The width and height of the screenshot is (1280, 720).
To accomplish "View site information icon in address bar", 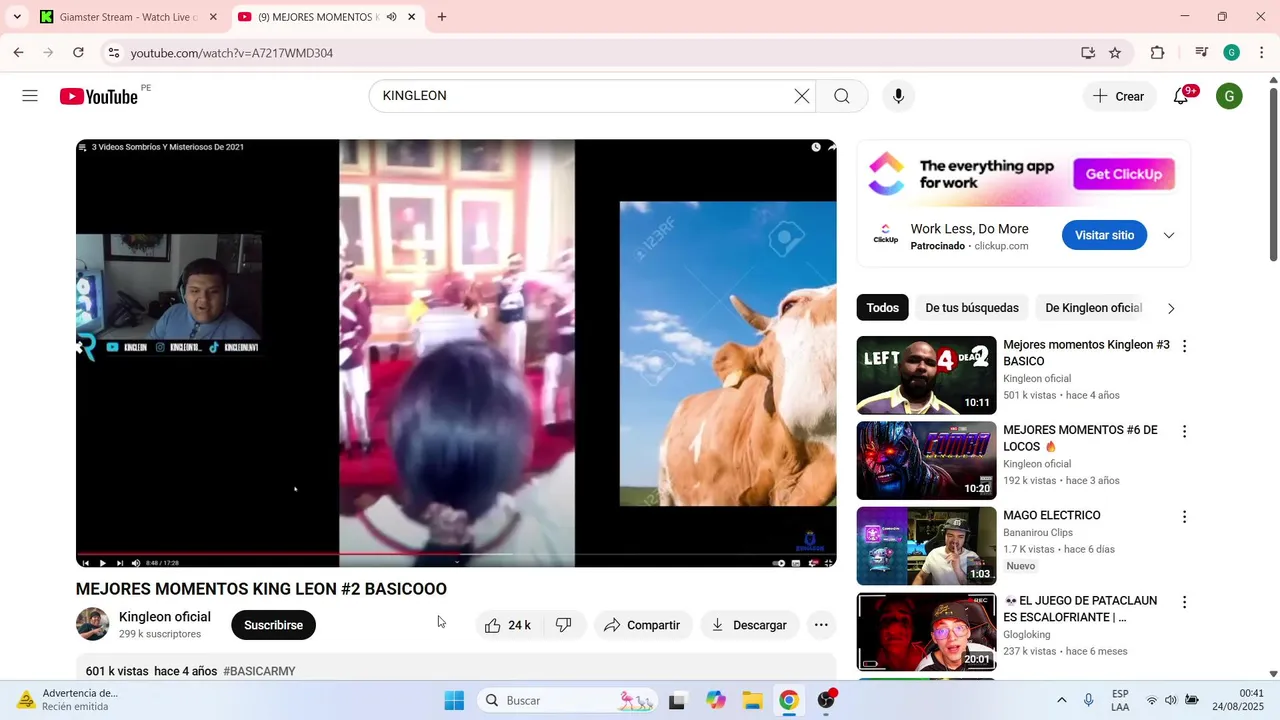I will (113, 53).
